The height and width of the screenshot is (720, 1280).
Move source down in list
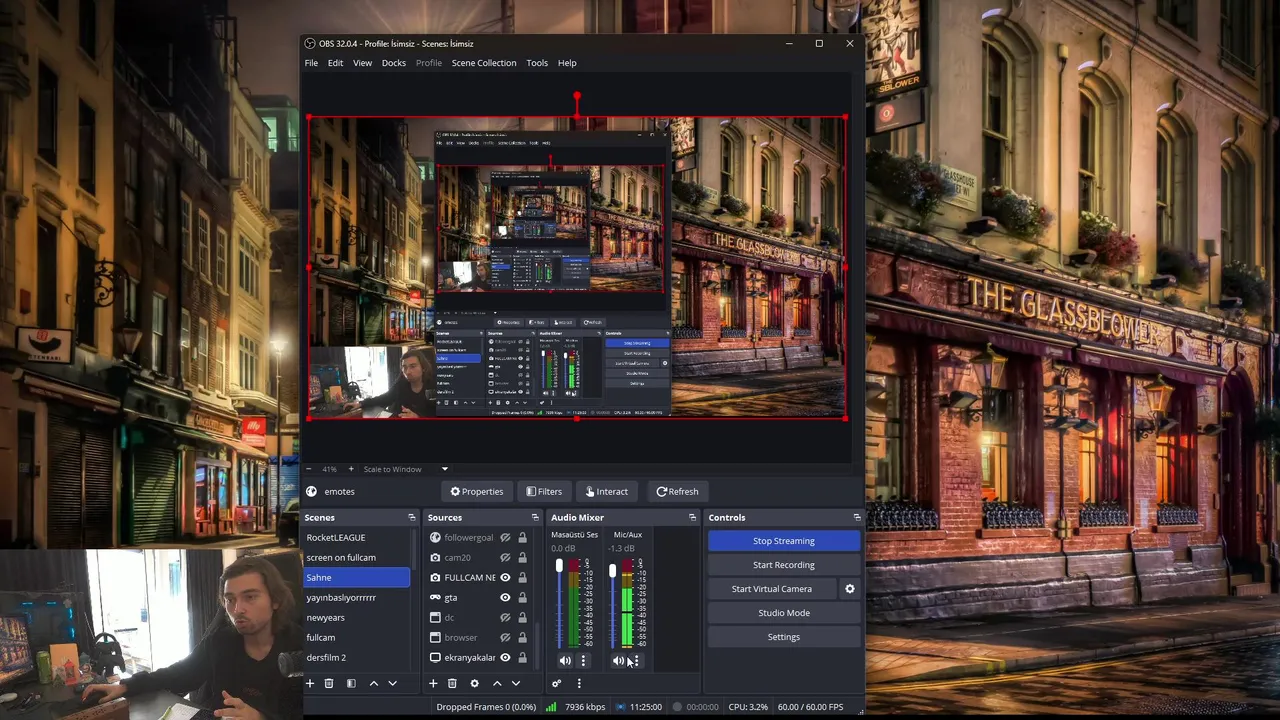tap(515, 683)
